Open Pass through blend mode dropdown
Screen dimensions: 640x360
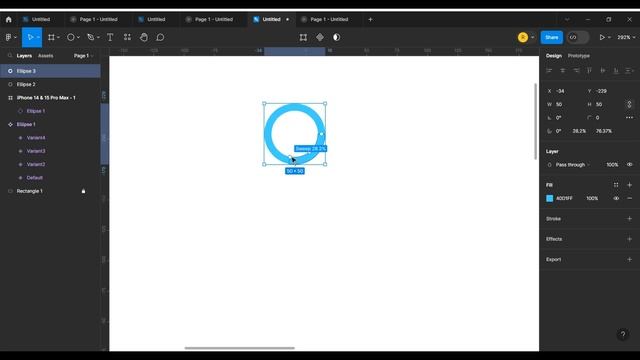(x=573, y=164)
